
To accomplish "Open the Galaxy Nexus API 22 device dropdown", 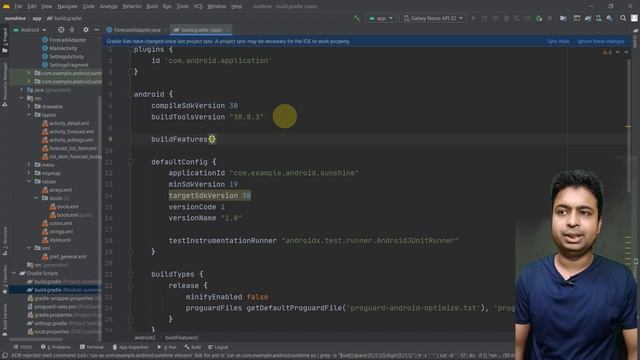I will click(x=433, y=18).
